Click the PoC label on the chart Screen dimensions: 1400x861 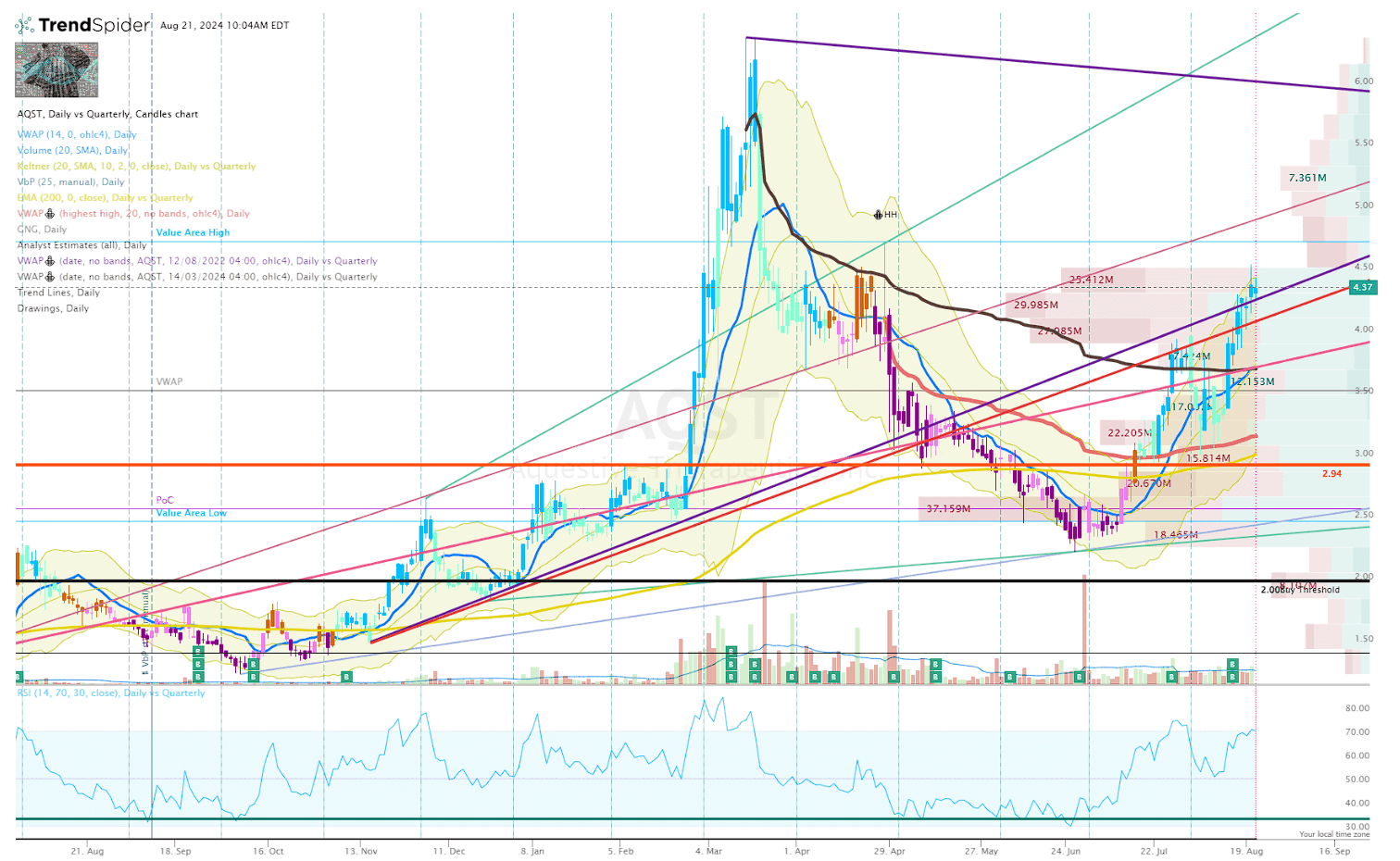(165, 499)
